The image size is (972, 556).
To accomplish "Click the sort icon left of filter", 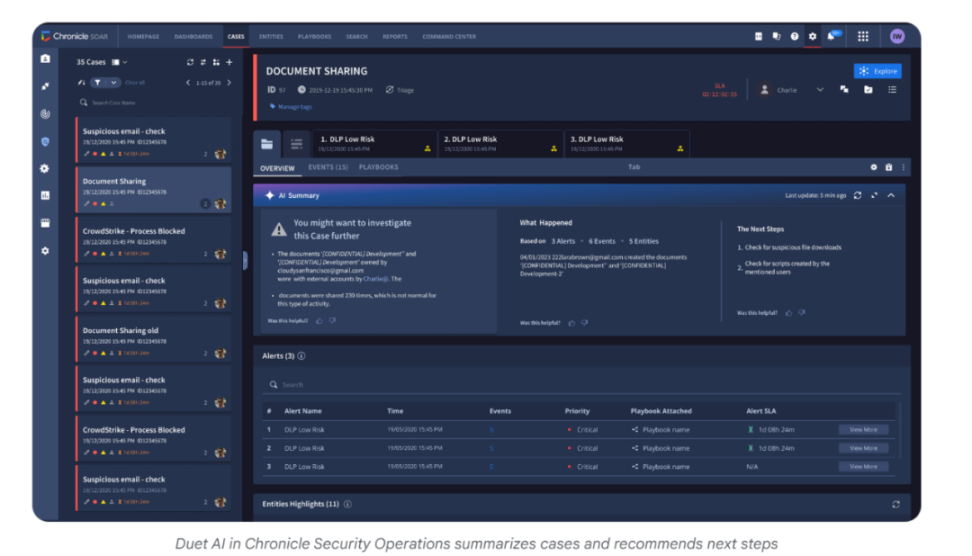I will click(x=81, y=82).
